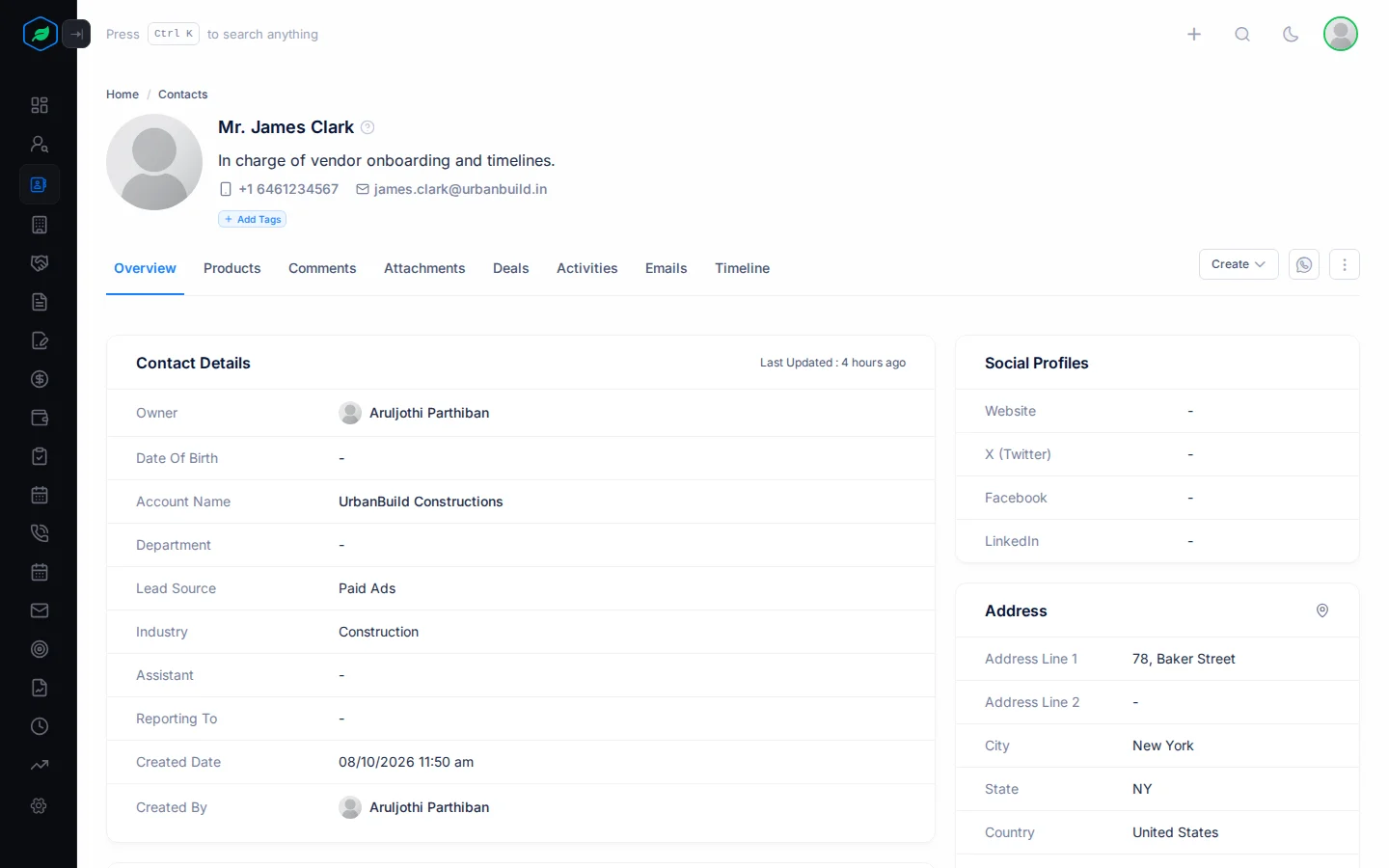Switch to the Comments tab
This screenshot has height=868, width=1389.
[322, 268]
